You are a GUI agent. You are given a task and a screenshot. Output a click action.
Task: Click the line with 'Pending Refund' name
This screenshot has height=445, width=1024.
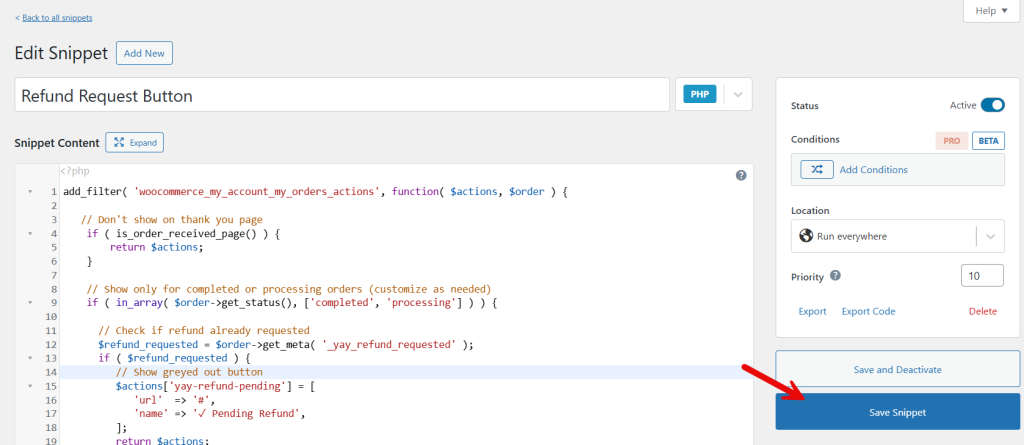(x=219, y=414)
